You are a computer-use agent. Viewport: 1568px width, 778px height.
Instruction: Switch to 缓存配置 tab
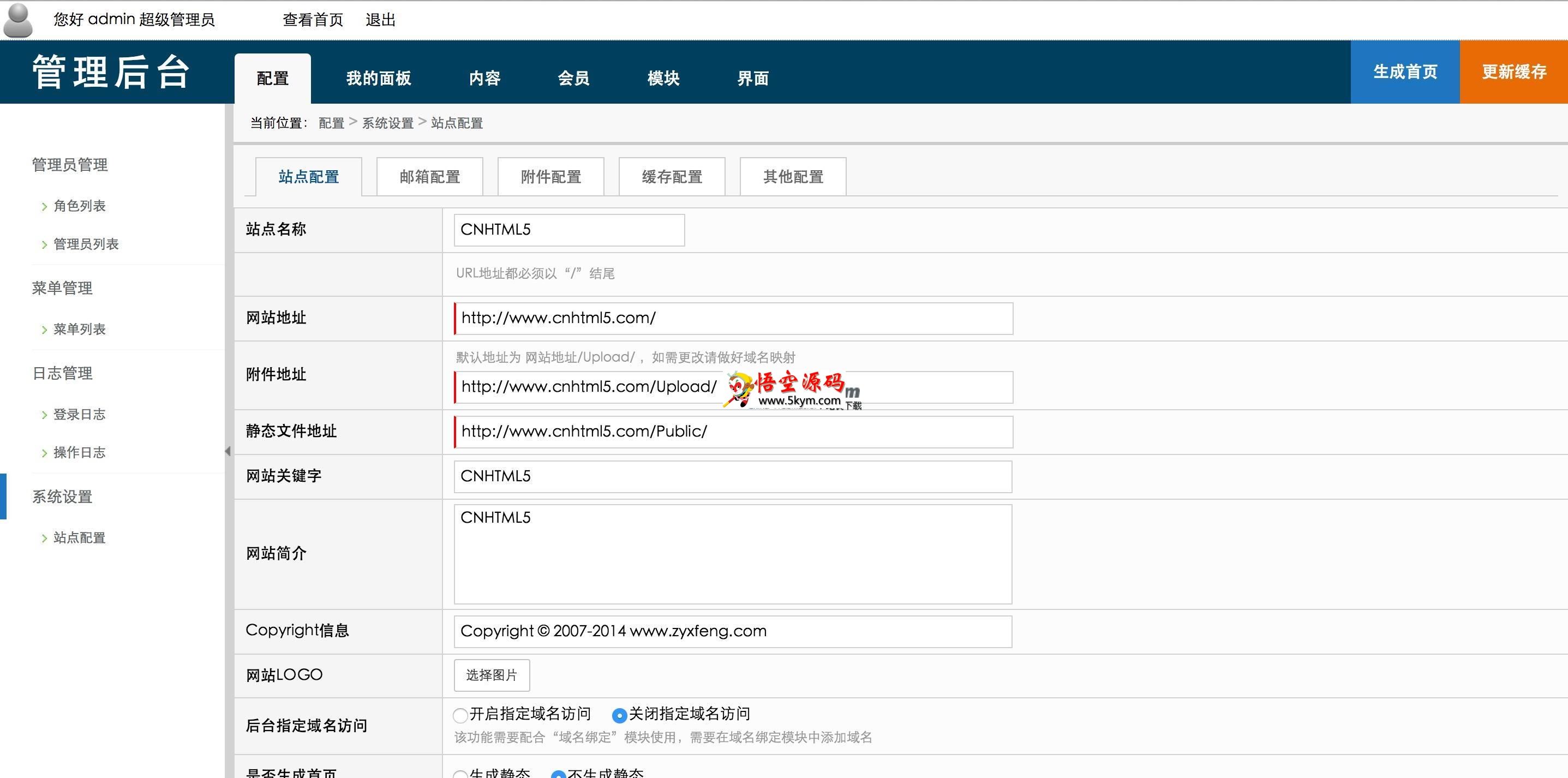[672, 177]
